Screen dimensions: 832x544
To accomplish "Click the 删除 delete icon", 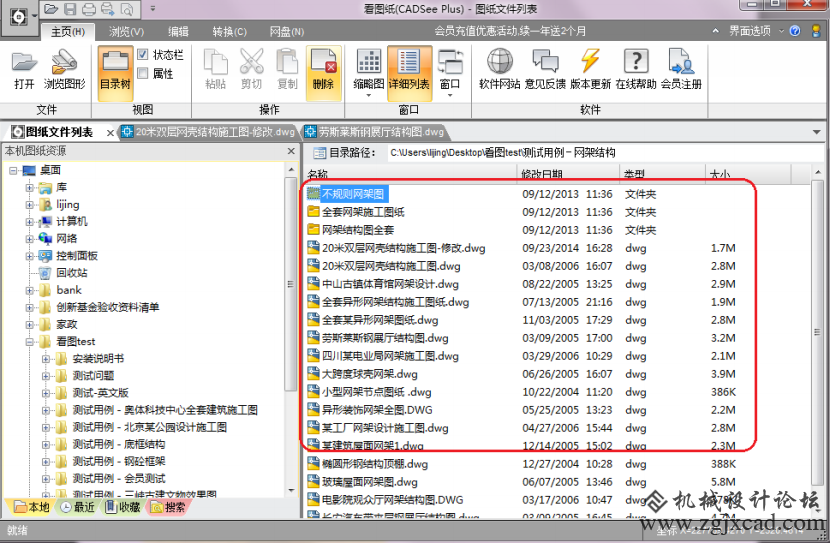I will [x=323, y=73].
